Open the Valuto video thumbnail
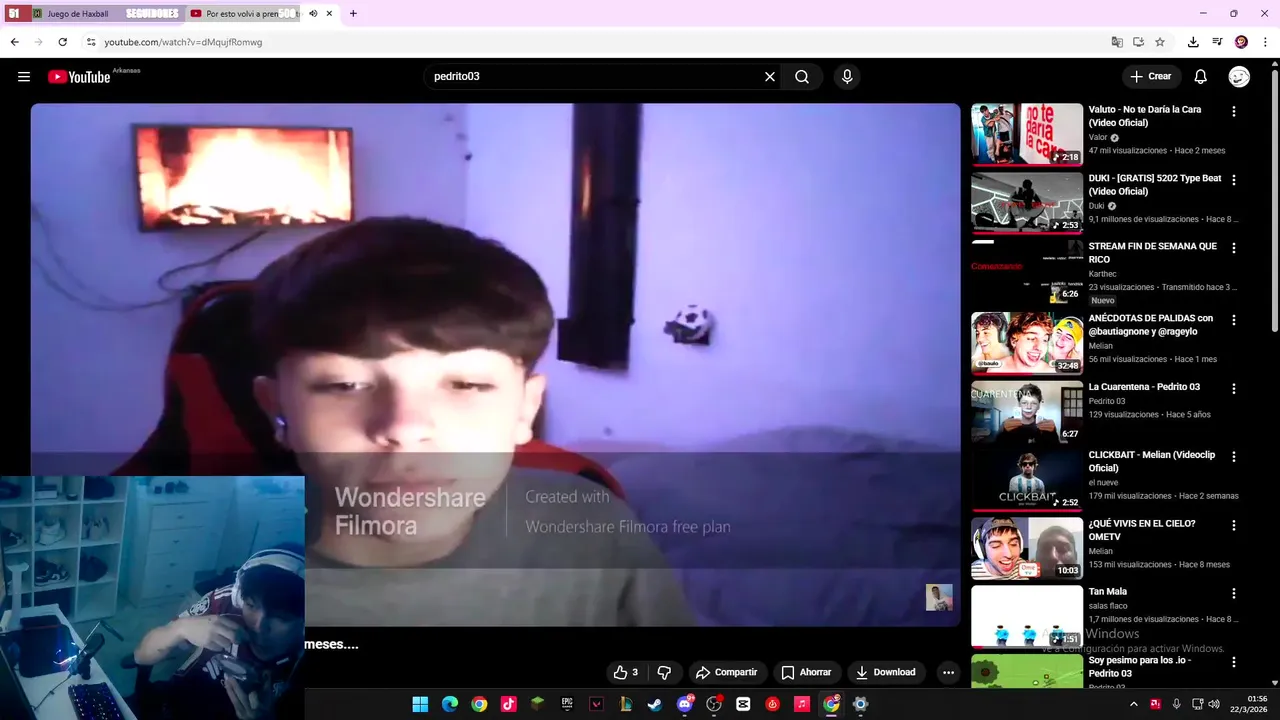 click(x=1027, y=134)
